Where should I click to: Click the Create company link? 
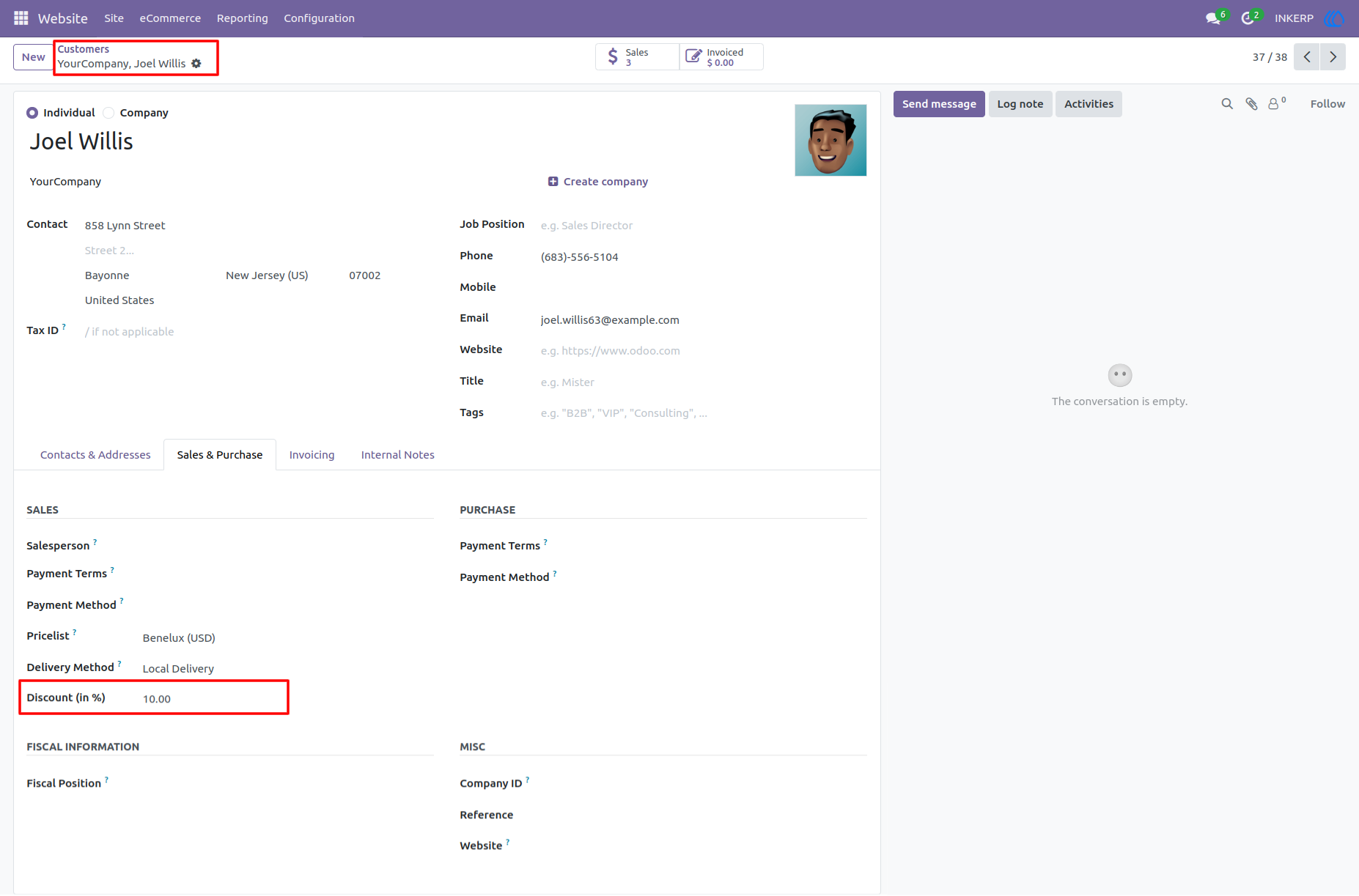(598, 182)
